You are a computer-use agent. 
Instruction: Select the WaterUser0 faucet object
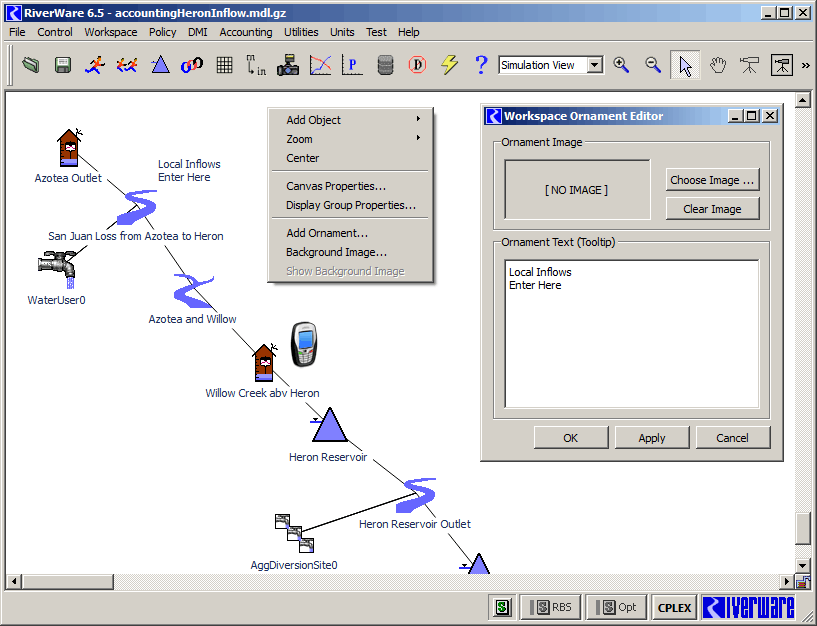57,269
